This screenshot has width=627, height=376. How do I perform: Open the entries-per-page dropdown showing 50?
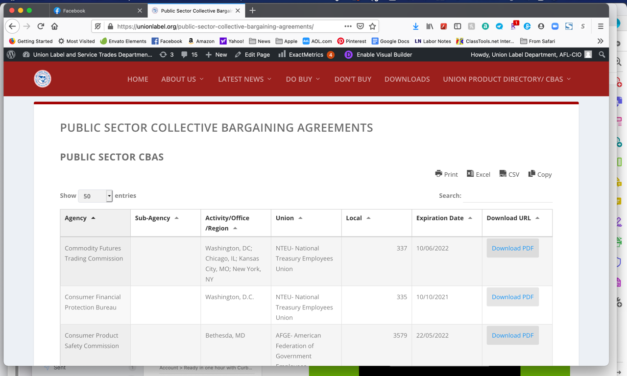coord(95,196)
